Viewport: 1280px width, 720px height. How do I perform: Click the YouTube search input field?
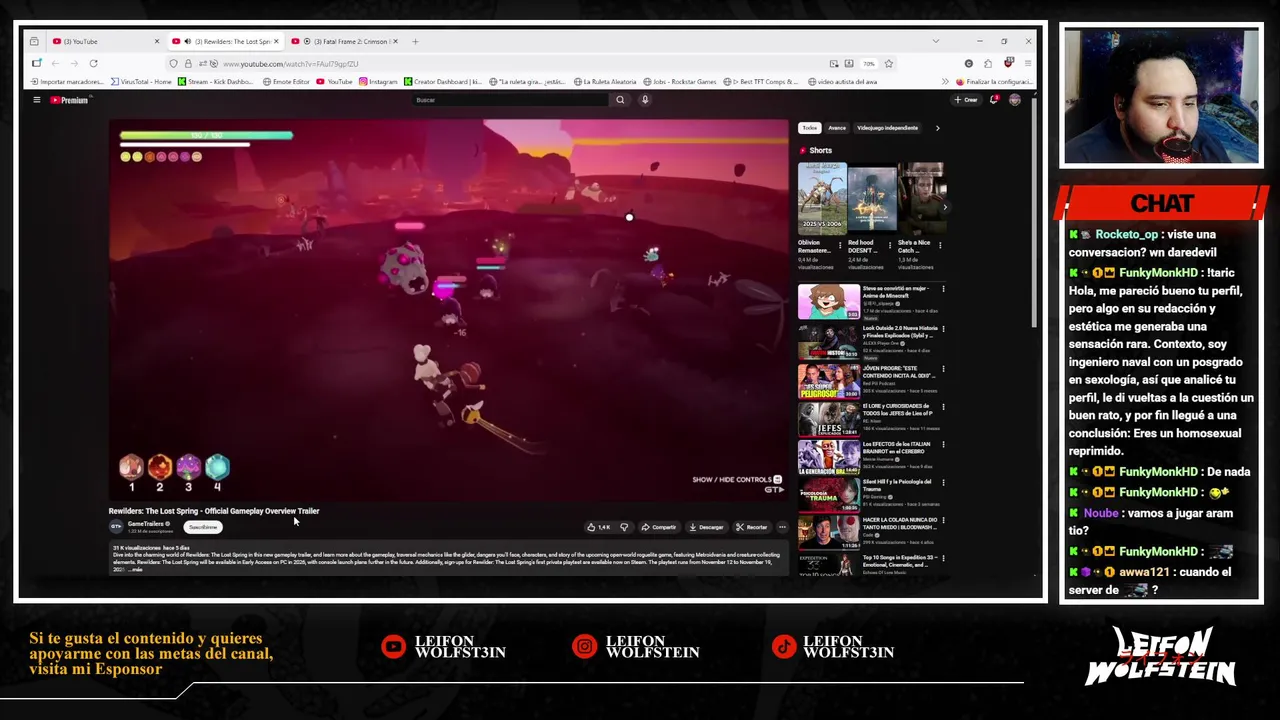pos(510,100)
